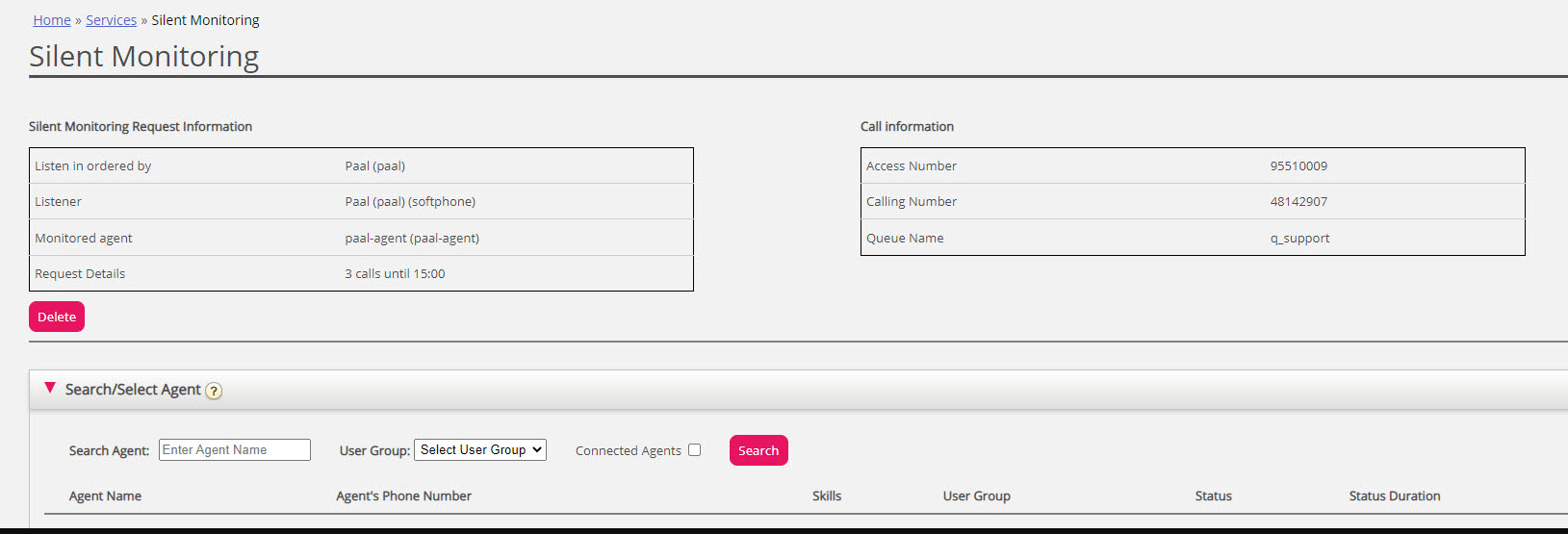
Task: Click the Search/Select Agent panel title
Action: (133, 390)
